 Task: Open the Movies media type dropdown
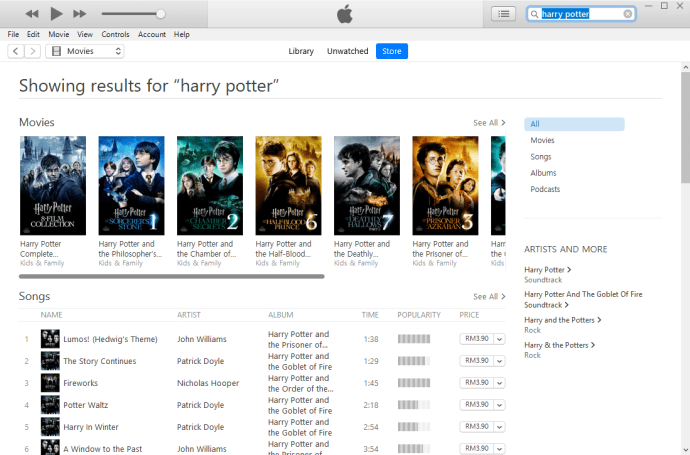(x=85, y=51)
